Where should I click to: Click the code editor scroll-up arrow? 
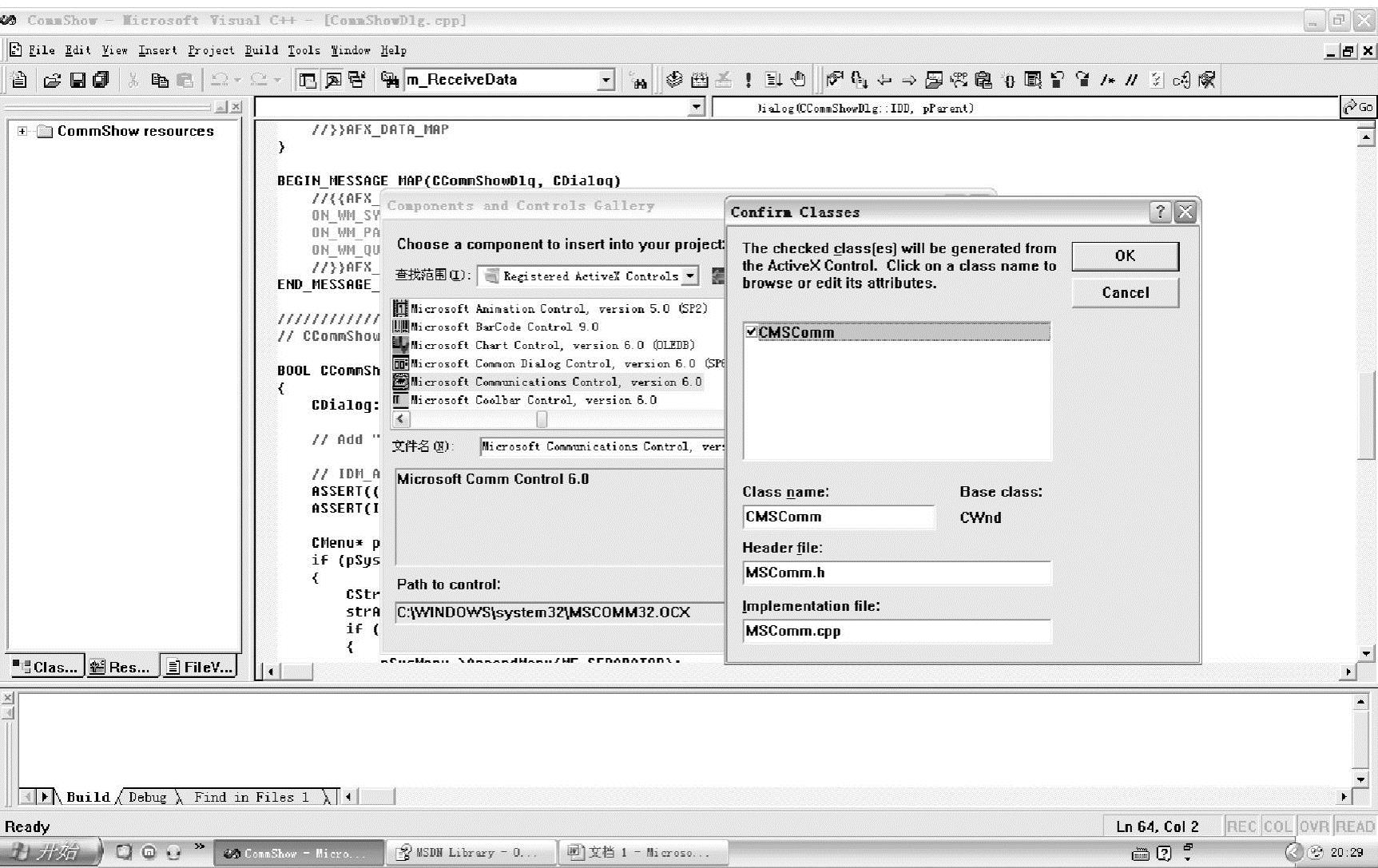click(x=1366, y=137)
